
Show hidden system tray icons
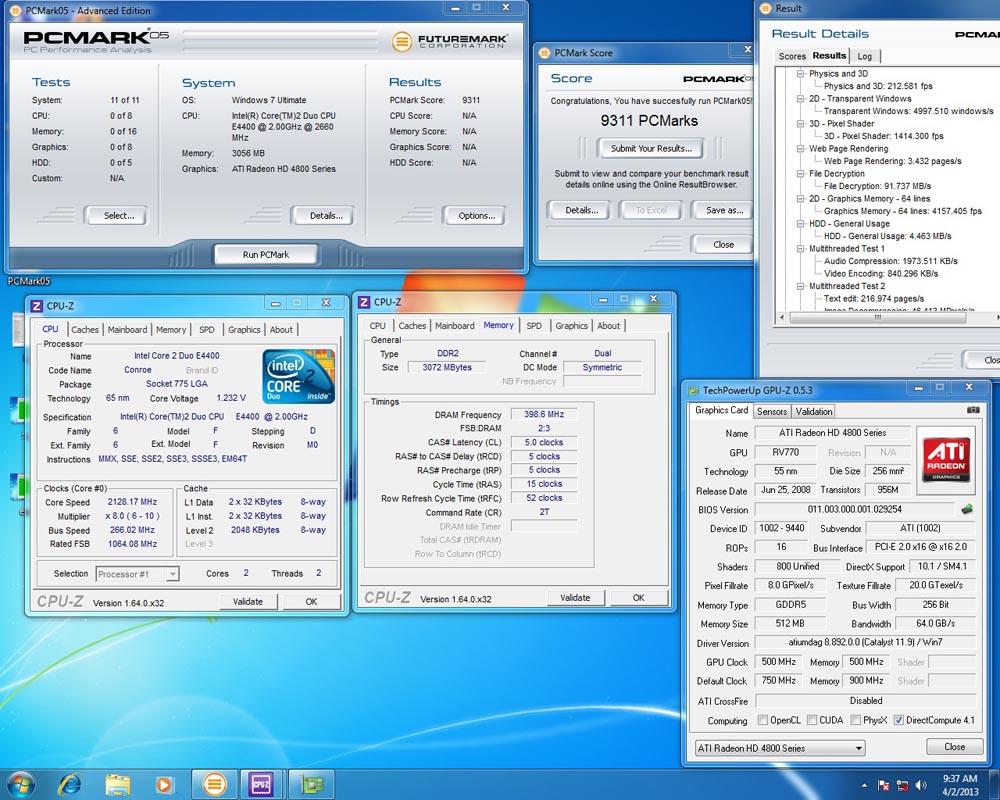(x=864, y=785)
